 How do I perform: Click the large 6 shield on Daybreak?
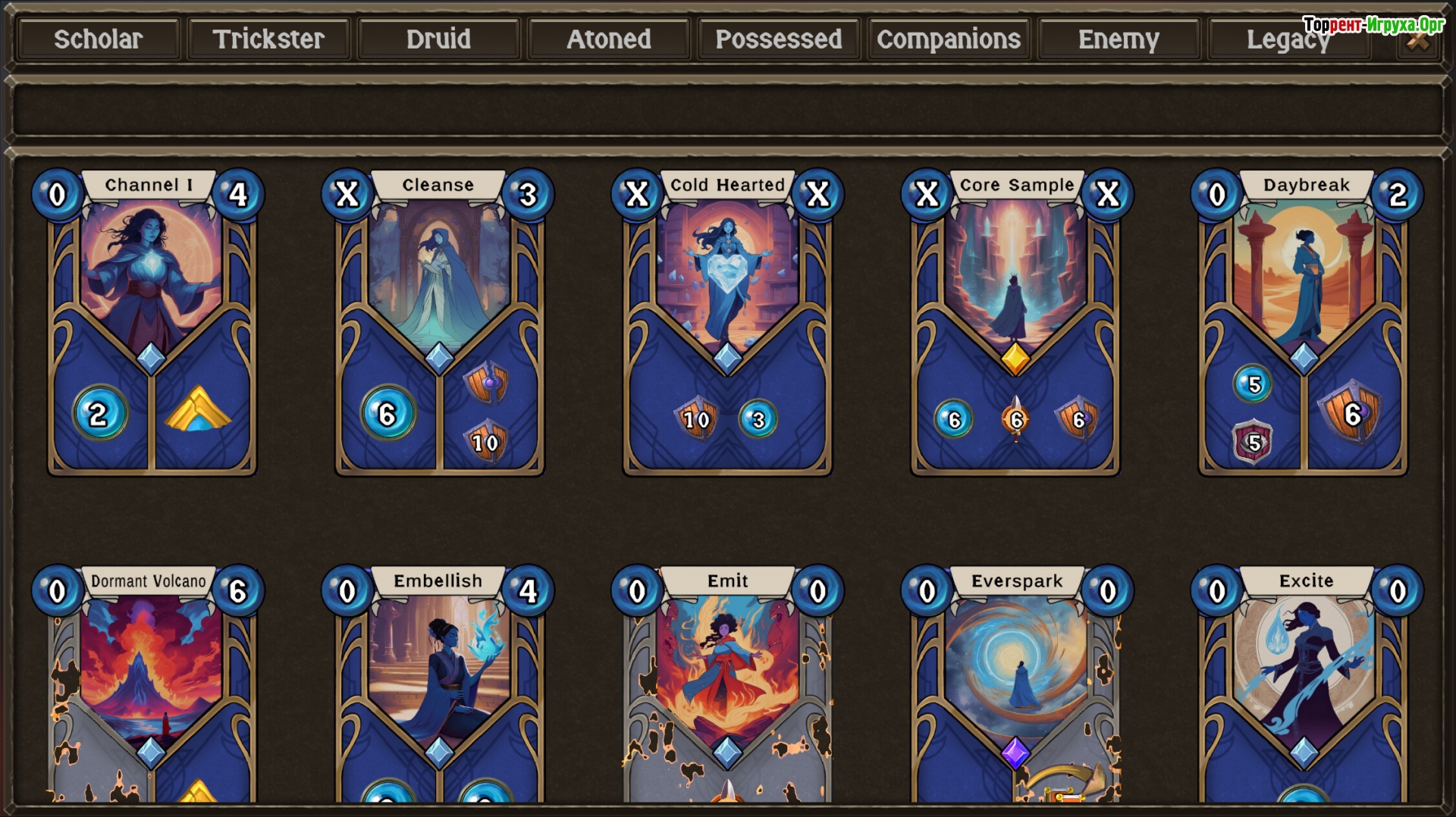coord(1351,413)
